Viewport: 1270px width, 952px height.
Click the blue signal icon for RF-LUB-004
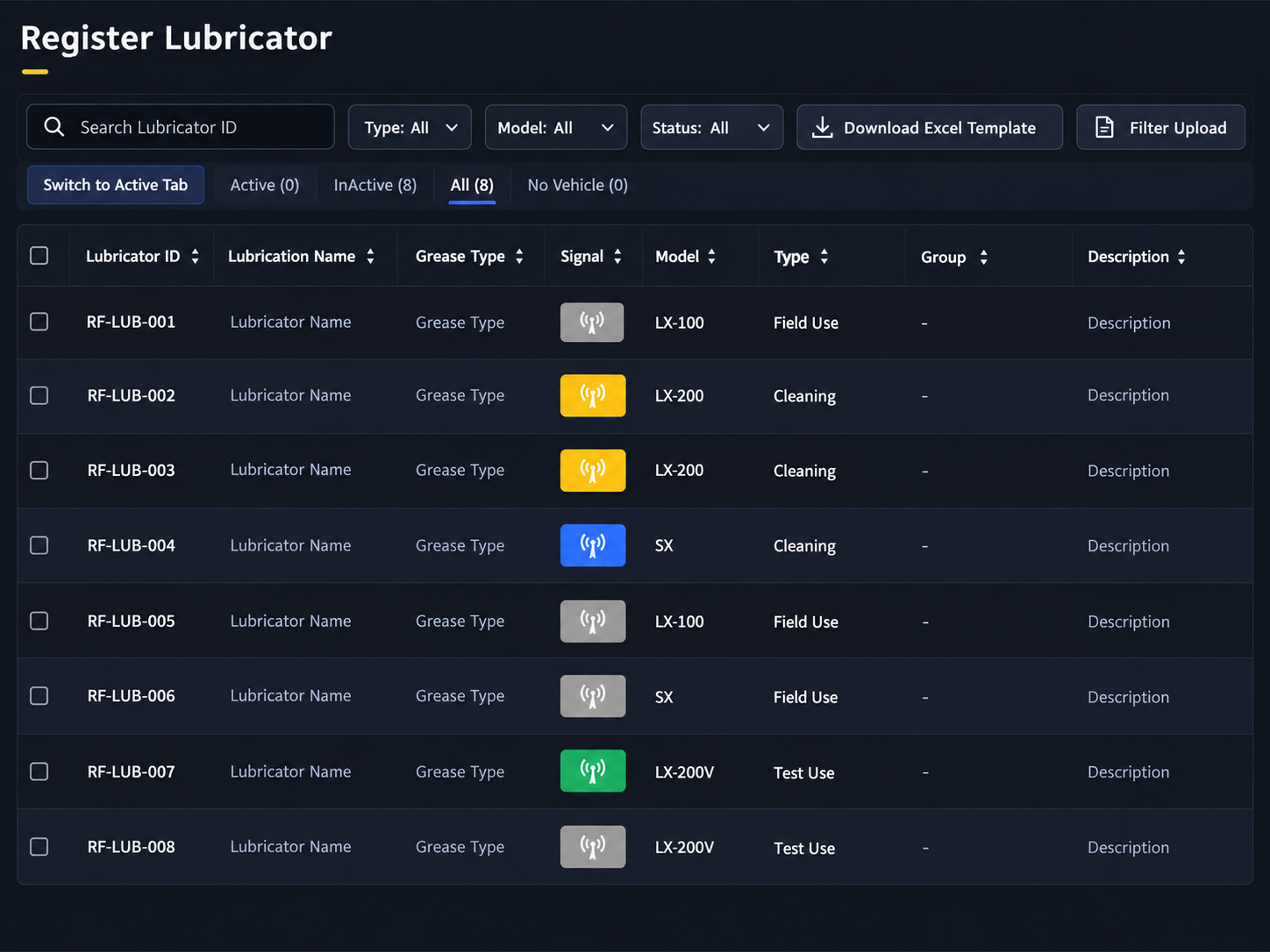(593, 545)
